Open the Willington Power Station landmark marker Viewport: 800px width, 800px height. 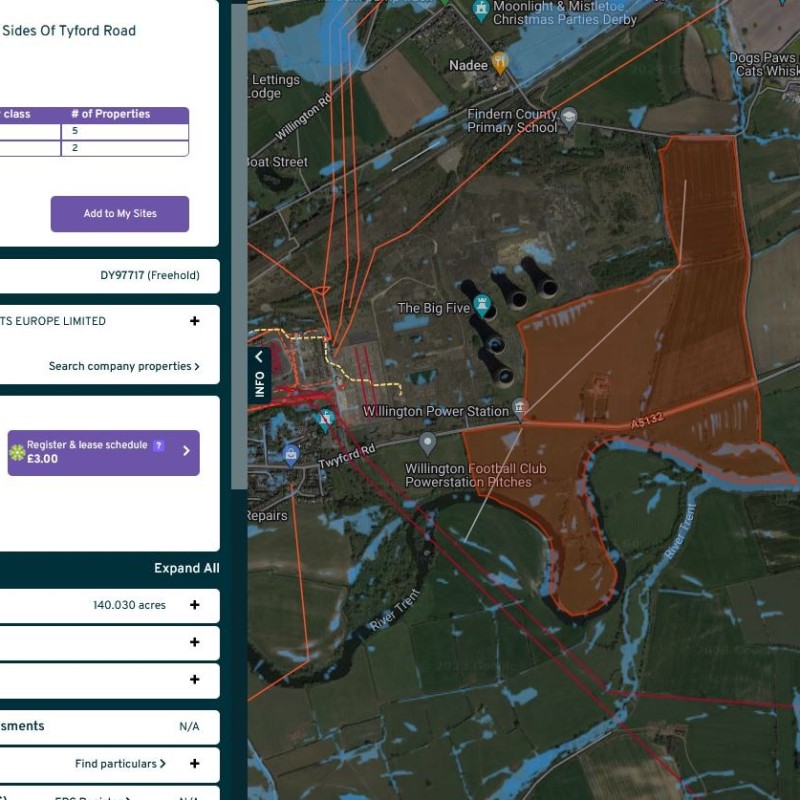519,408
